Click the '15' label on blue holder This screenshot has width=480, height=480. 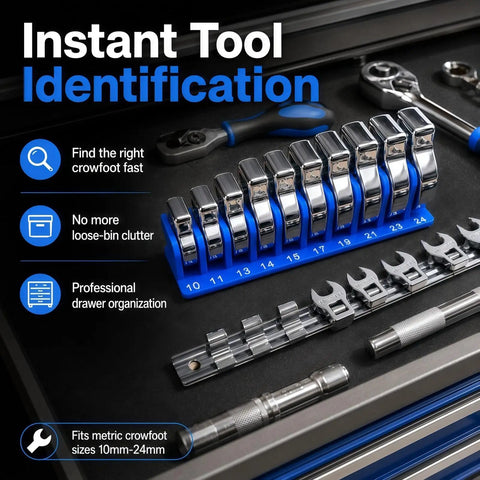(293, 257)
